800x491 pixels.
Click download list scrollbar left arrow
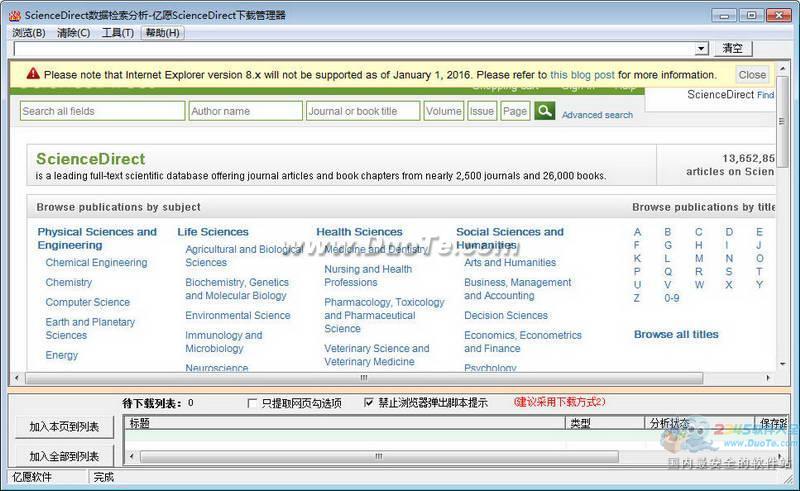[x=132, y=456]
